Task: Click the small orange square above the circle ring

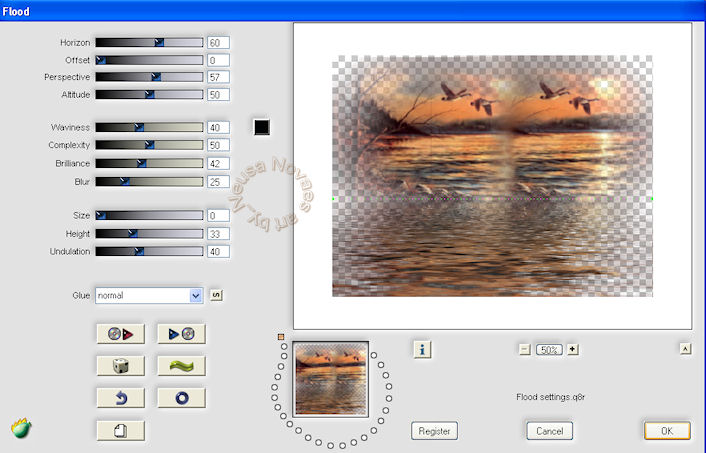Action: click(281, 337)
